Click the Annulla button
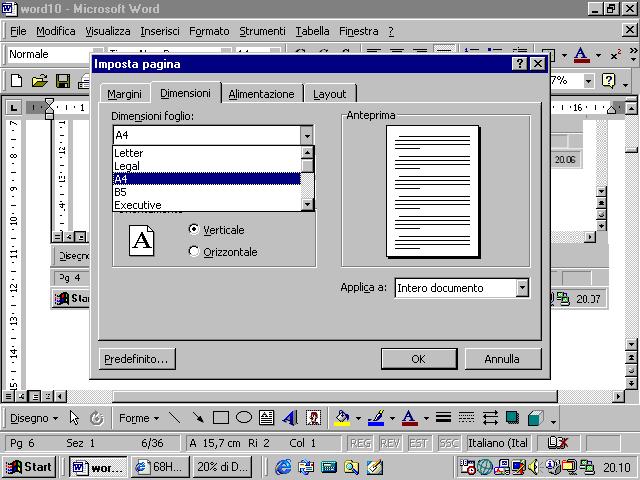The height and width of the screenshot is (480, 640). click(x=502, y=359)
